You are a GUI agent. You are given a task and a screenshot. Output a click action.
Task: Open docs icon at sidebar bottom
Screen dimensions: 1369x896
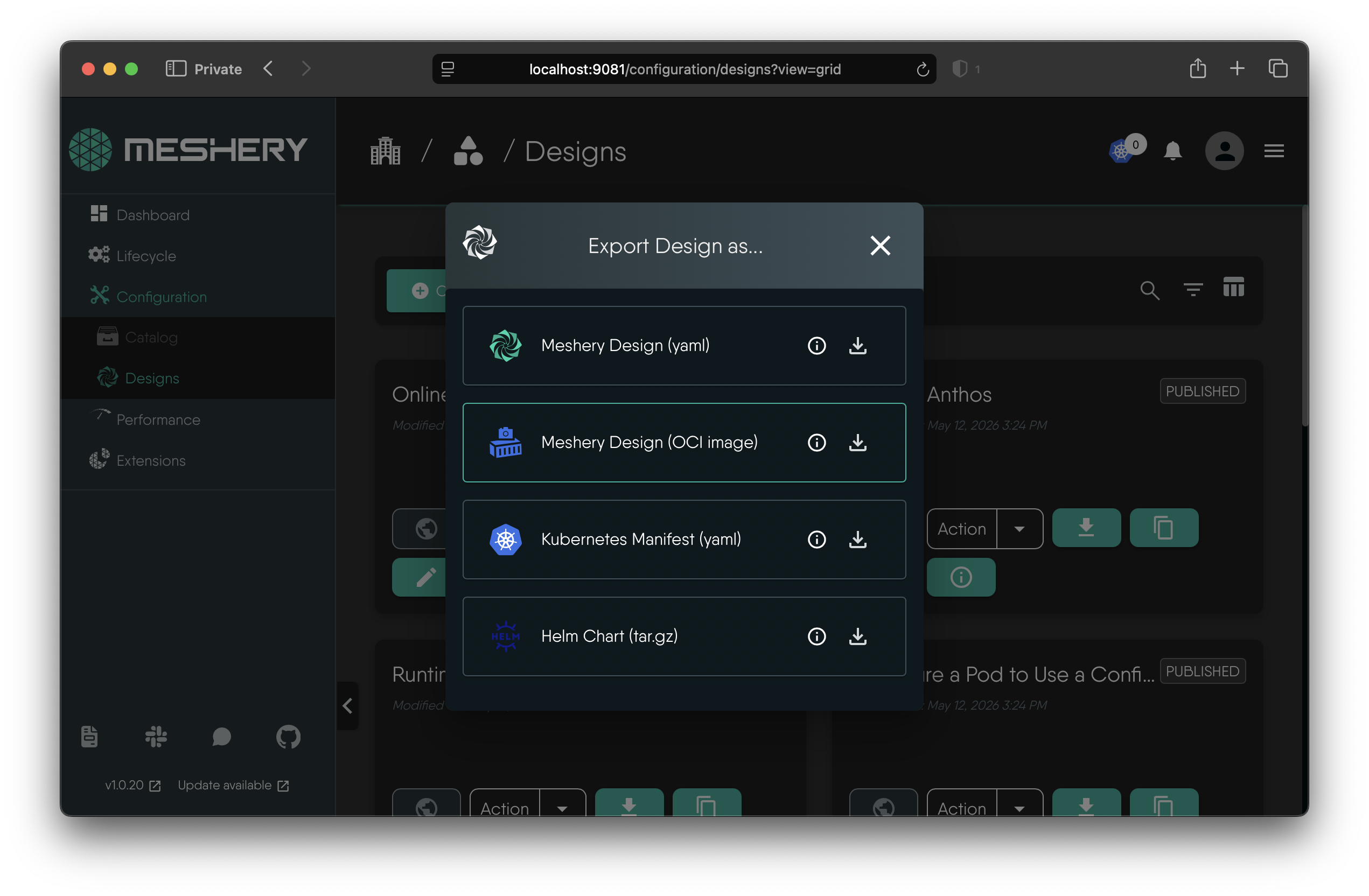89,737
